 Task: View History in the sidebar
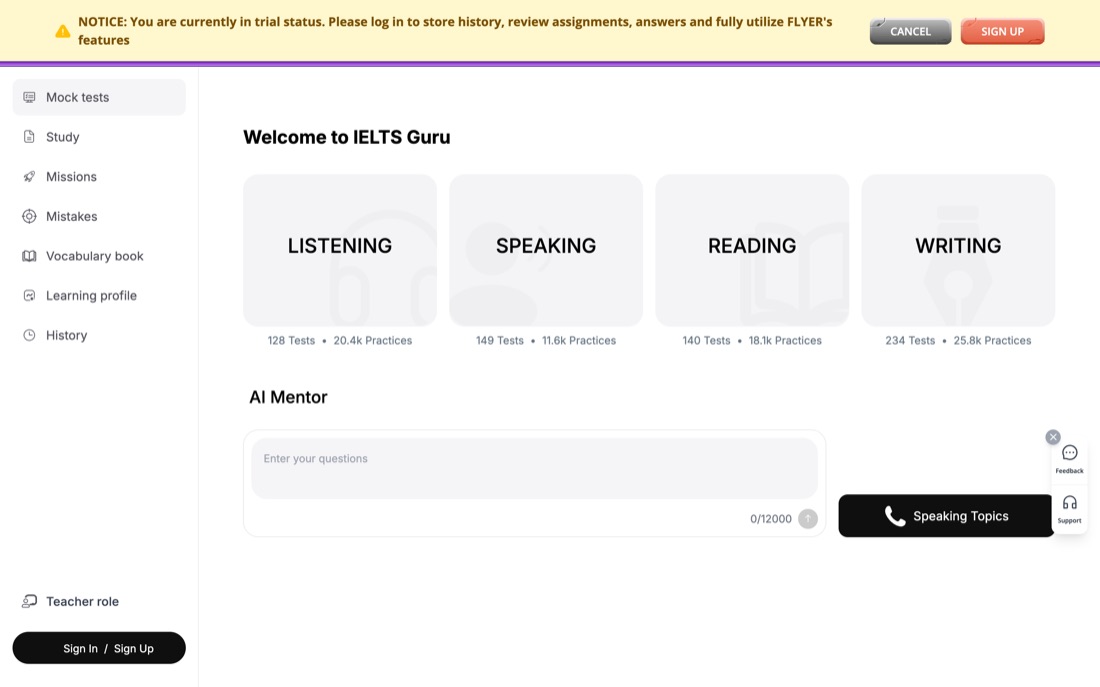[99, 335]
